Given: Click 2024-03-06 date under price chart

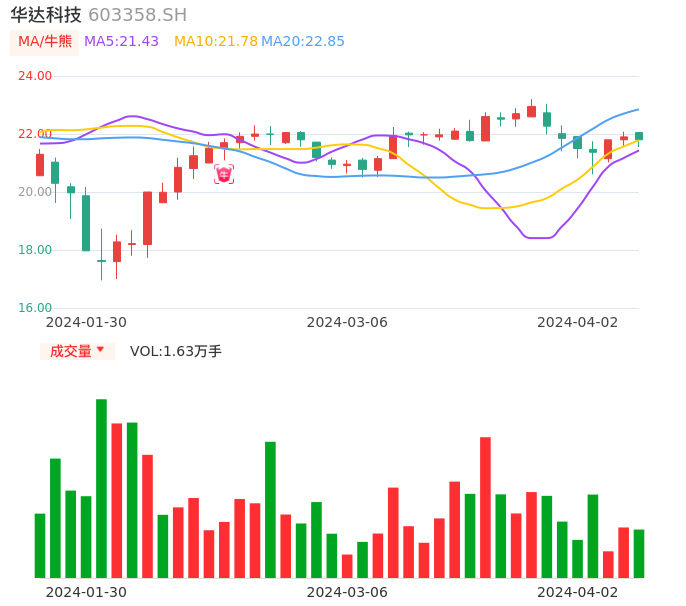Looking at the screenshot, I should click(x=347, y=322).
